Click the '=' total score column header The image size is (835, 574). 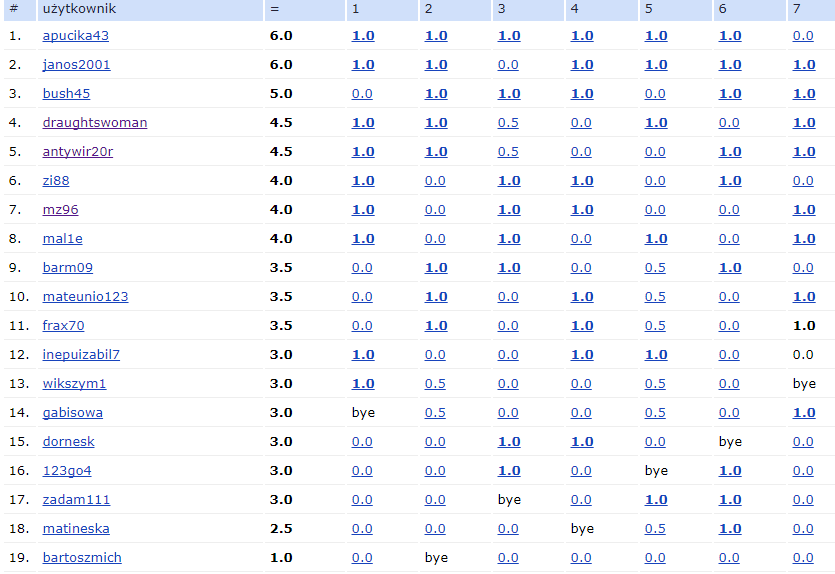tap(274, 9)
